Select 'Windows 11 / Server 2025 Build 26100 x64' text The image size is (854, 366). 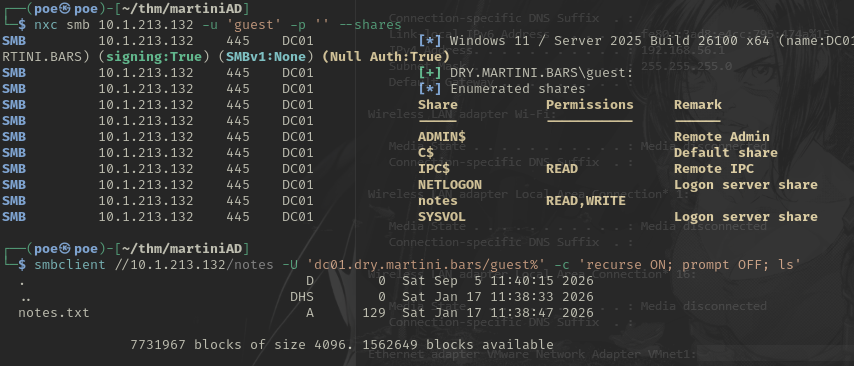(609, 41)
